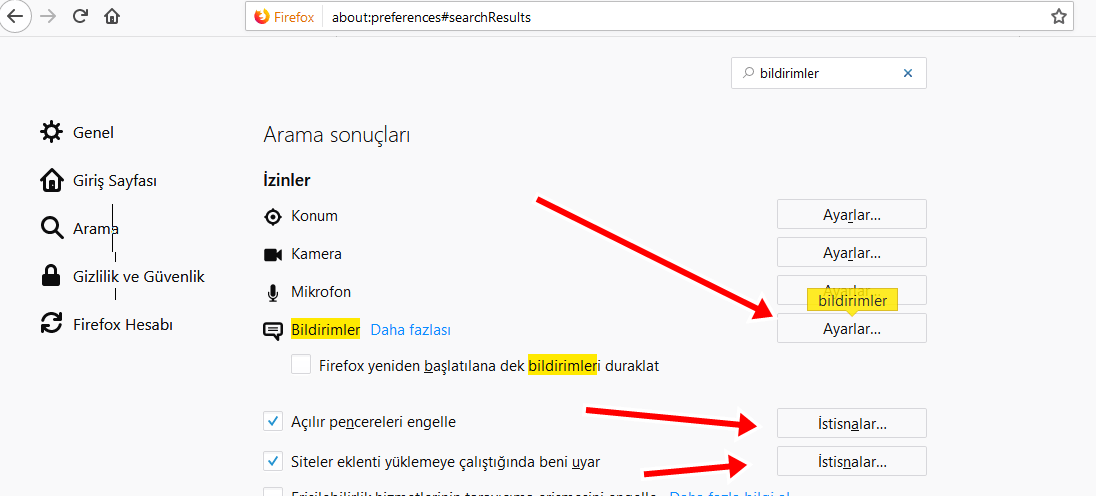
Task: Click the Konum location target icon
Action: 273,217
